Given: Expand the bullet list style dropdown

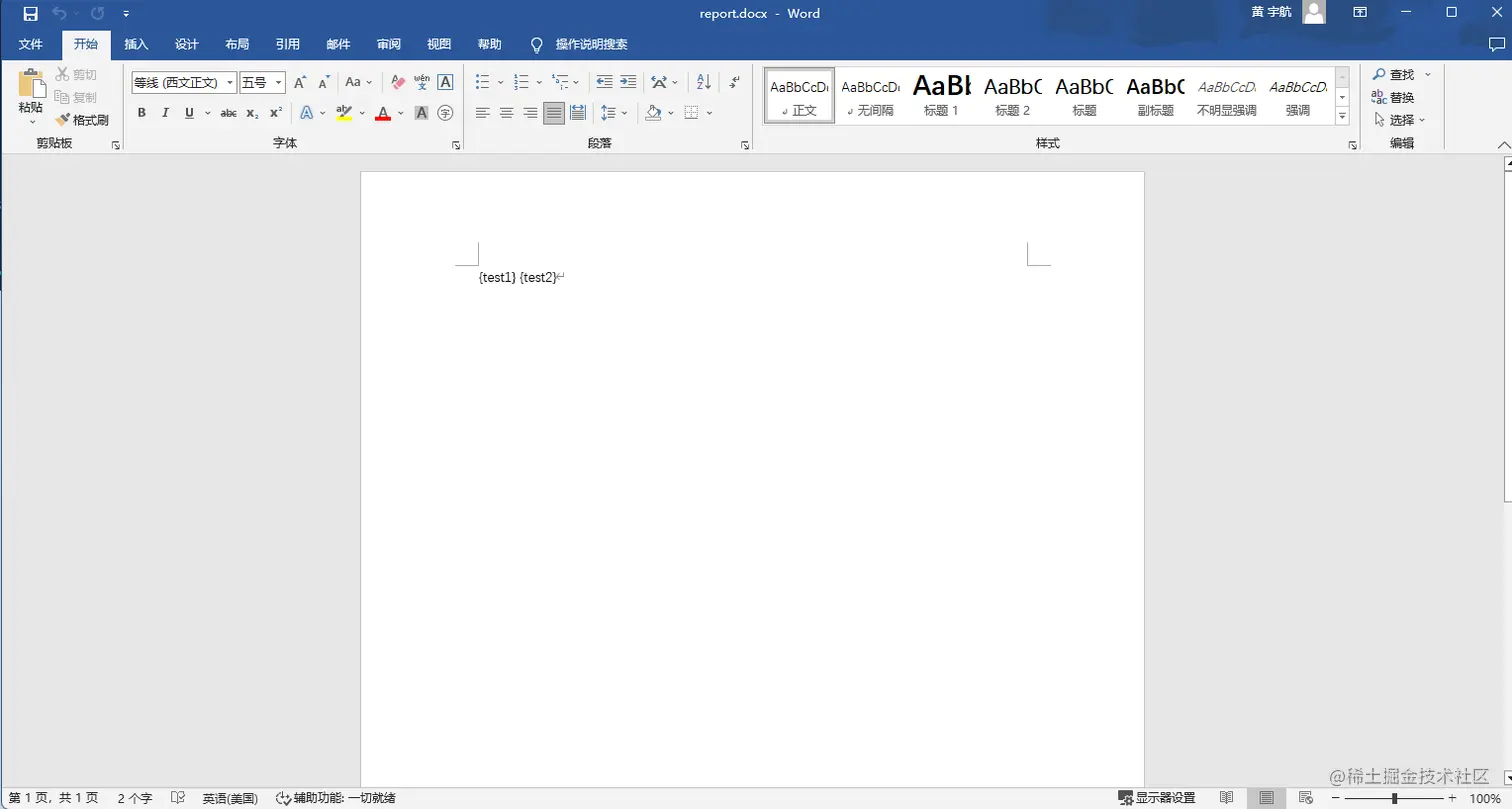Looking at the screenshot, I should 500,82.
